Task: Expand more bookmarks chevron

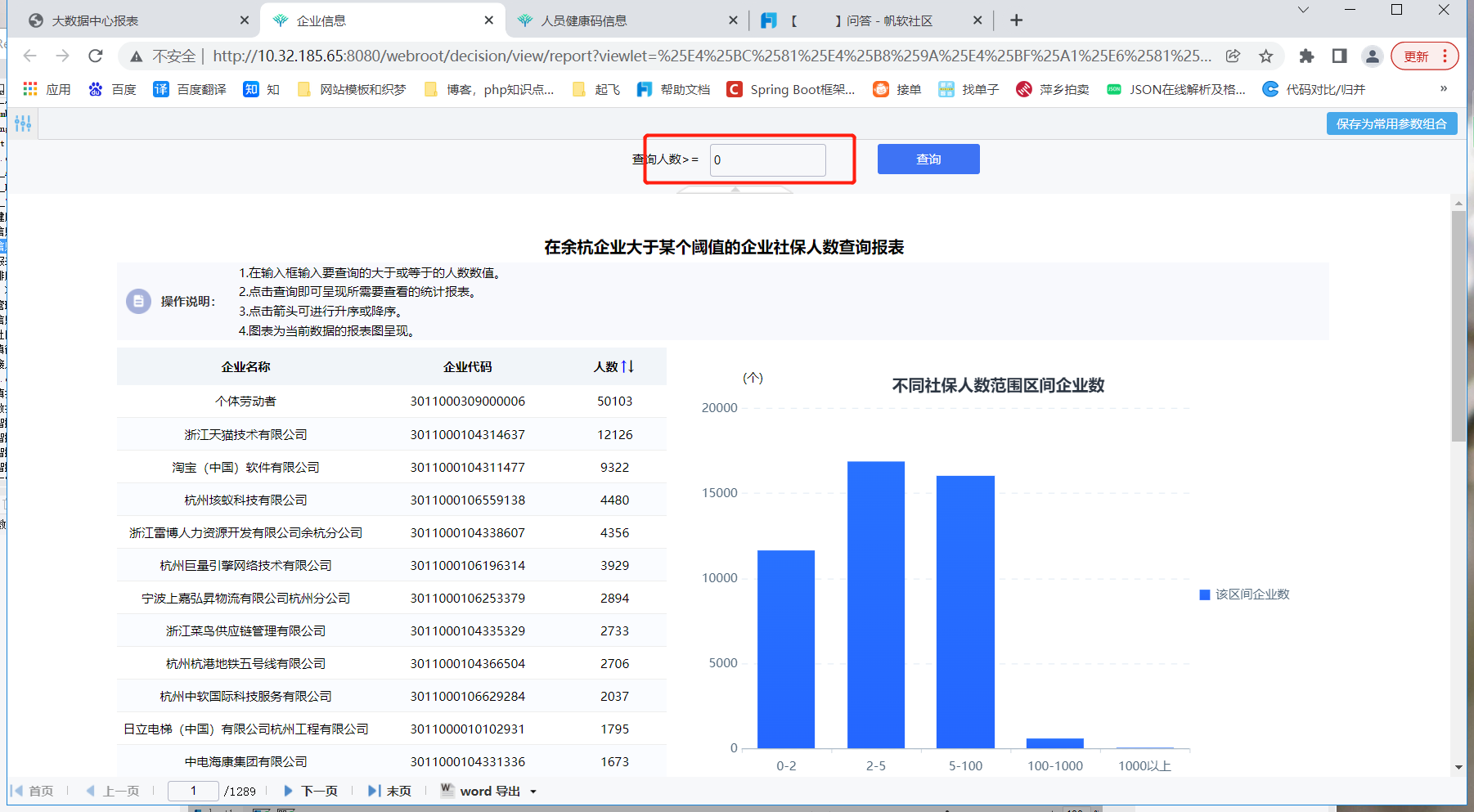Action: (1444, 88)
